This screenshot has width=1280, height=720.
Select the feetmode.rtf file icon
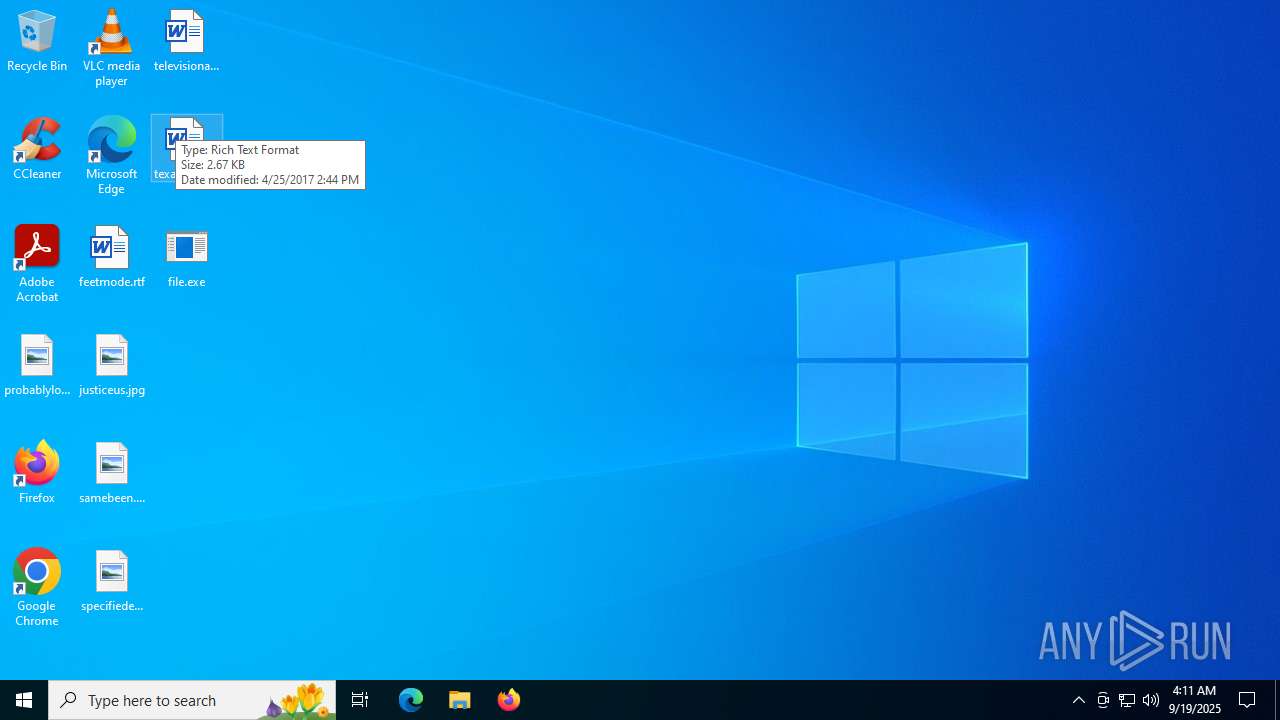111,258
